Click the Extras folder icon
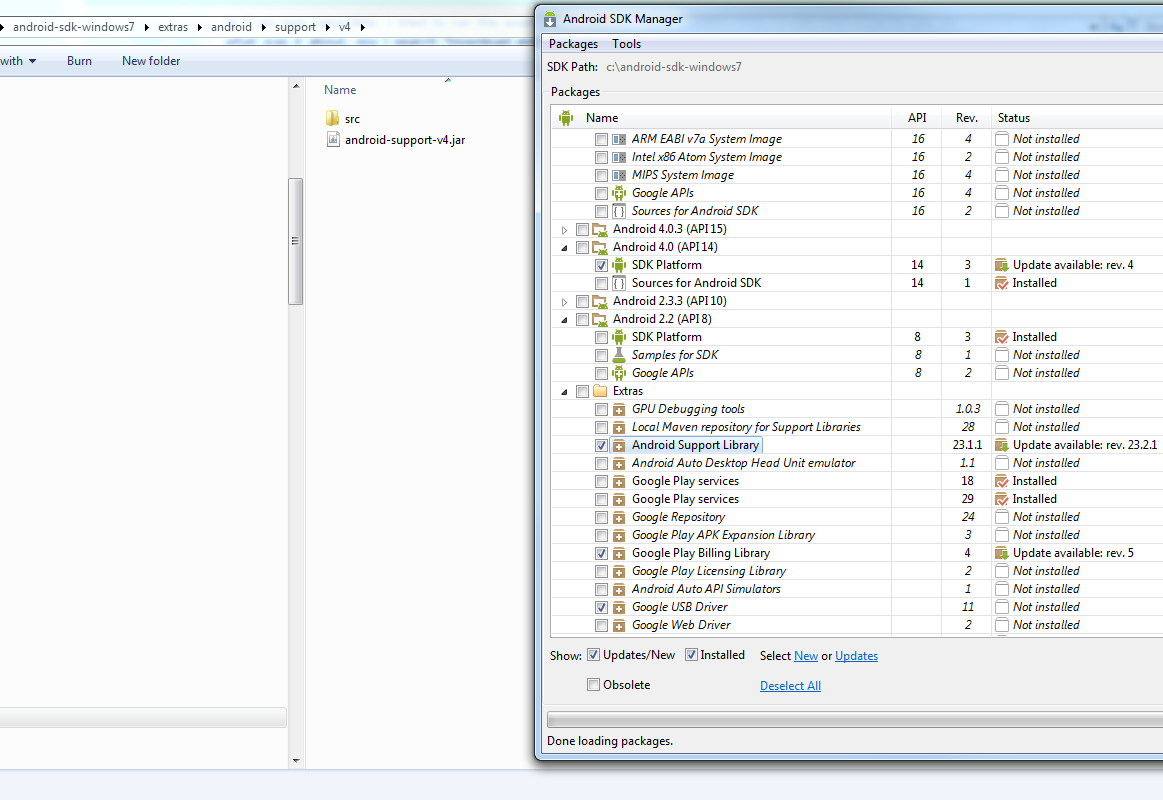This screenshot has width=1163, height=800. [x=600, y=391]
